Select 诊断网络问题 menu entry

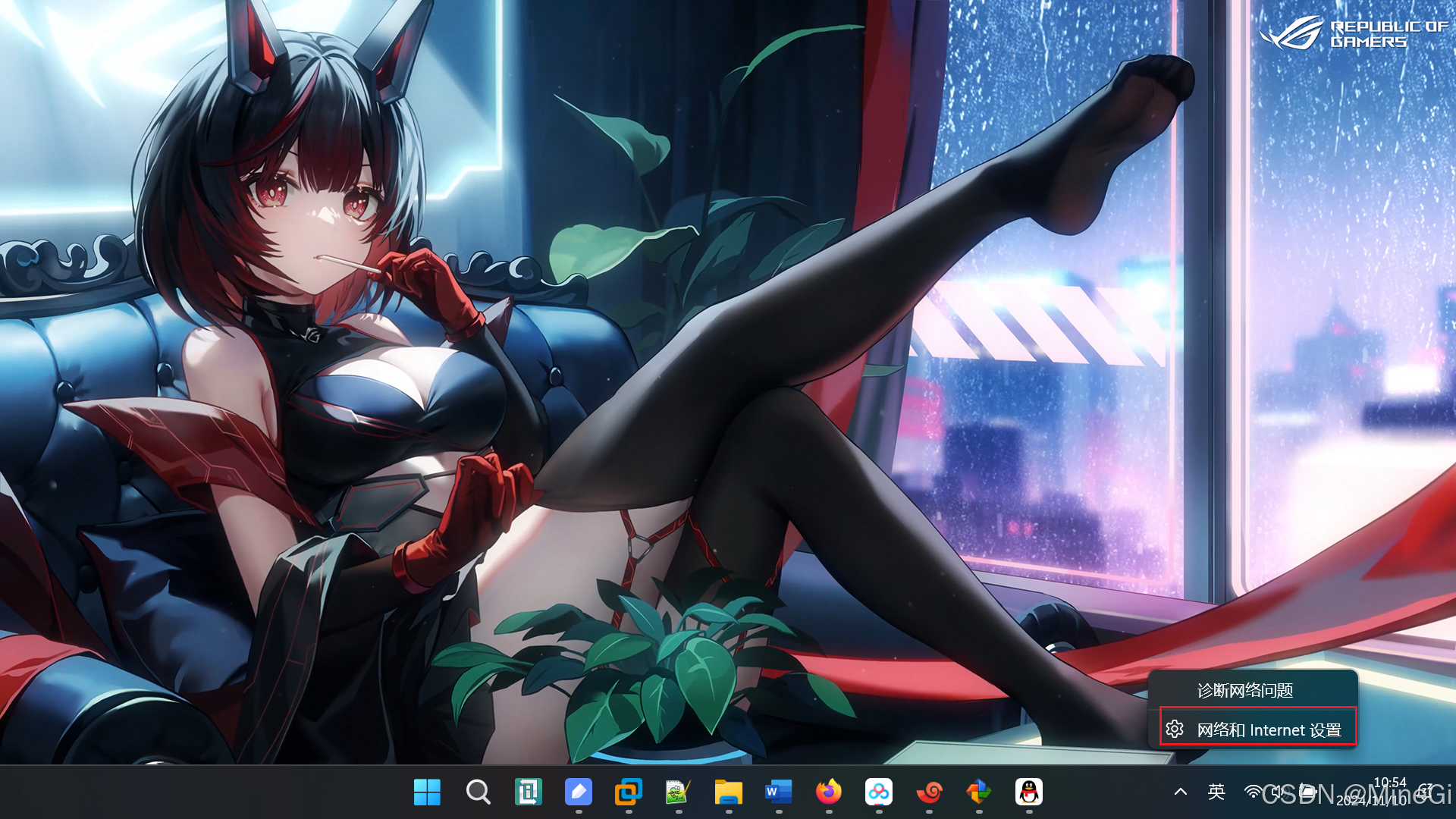click(1244, 691)
